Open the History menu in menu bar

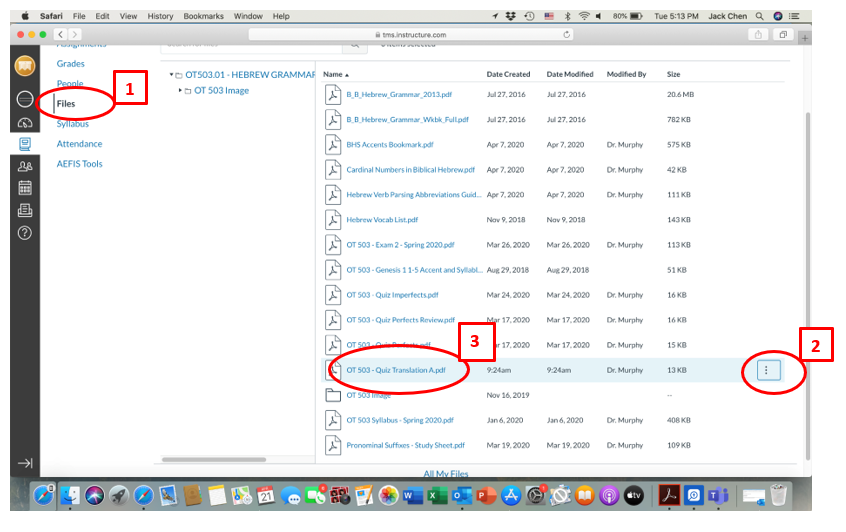[x=160, y=17]
